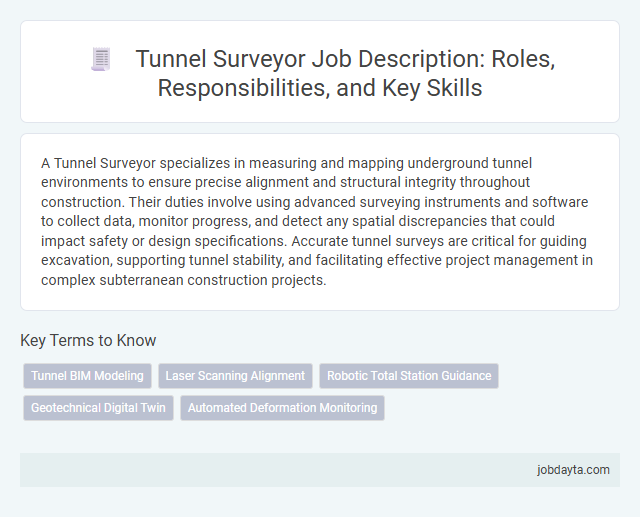Visit the jobdayta.com footer link
This screenshot has width=640, height=517.
pos(573,470)
